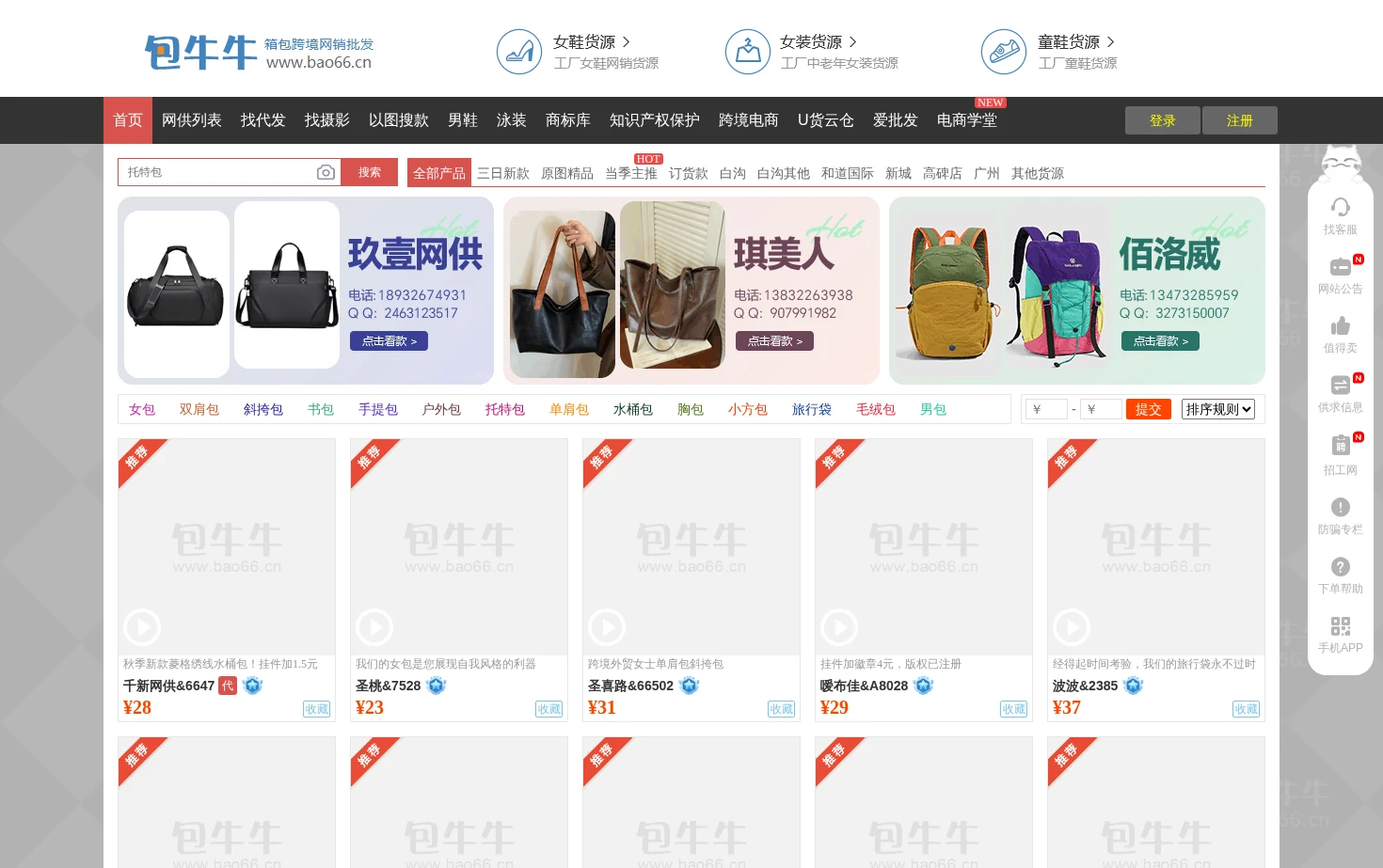Play video on 波波&2385 product
Screen dimensions: 1383x868
pos(1072,627)
